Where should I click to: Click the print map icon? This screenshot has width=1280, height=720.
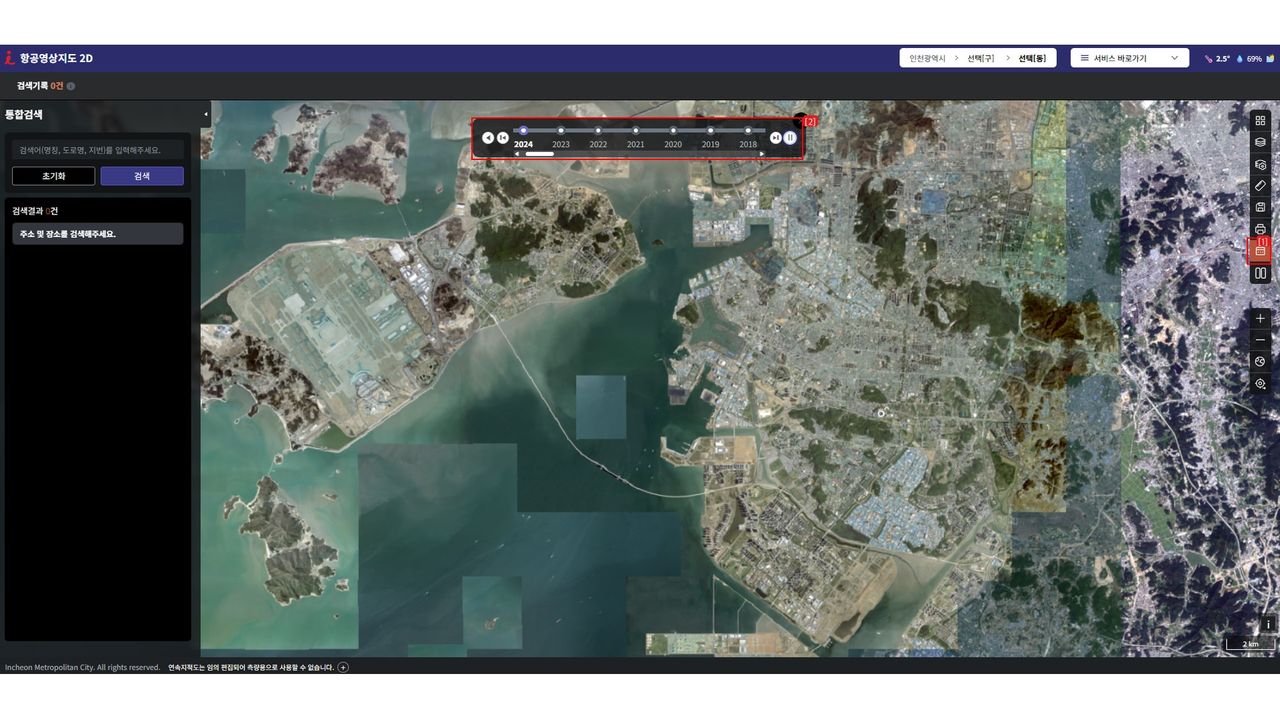[x=1260, y=229]
